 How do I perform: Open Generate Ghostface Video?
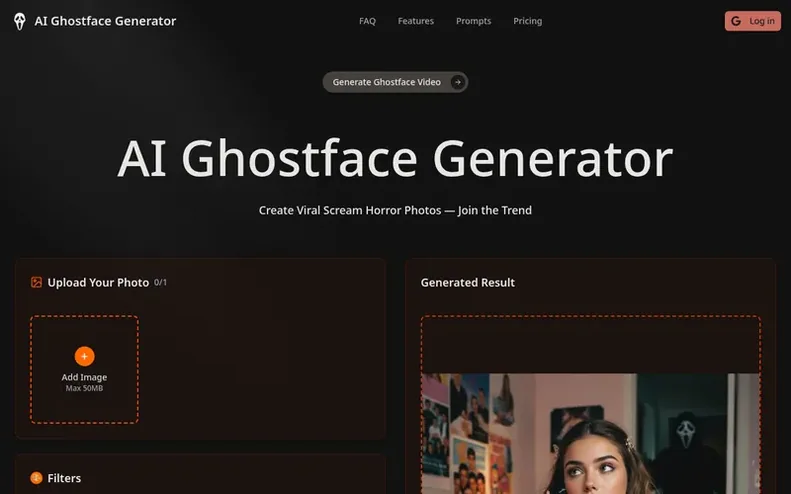click(x=395, y=82)
